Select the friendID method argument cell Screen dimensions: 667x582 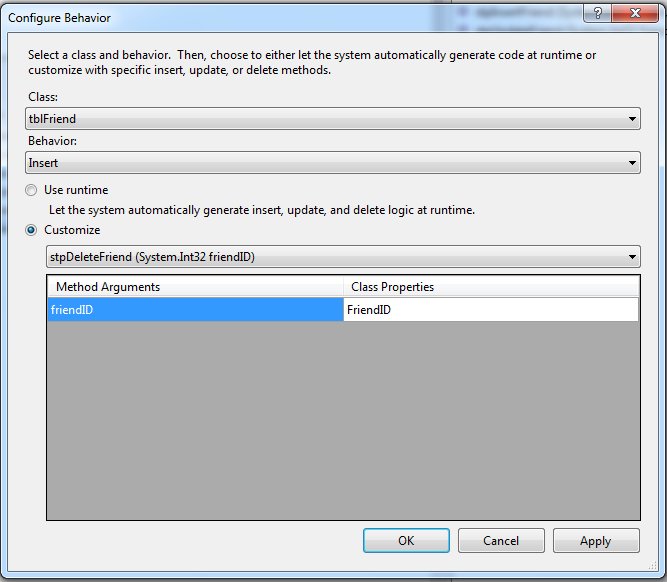point(196,309)
